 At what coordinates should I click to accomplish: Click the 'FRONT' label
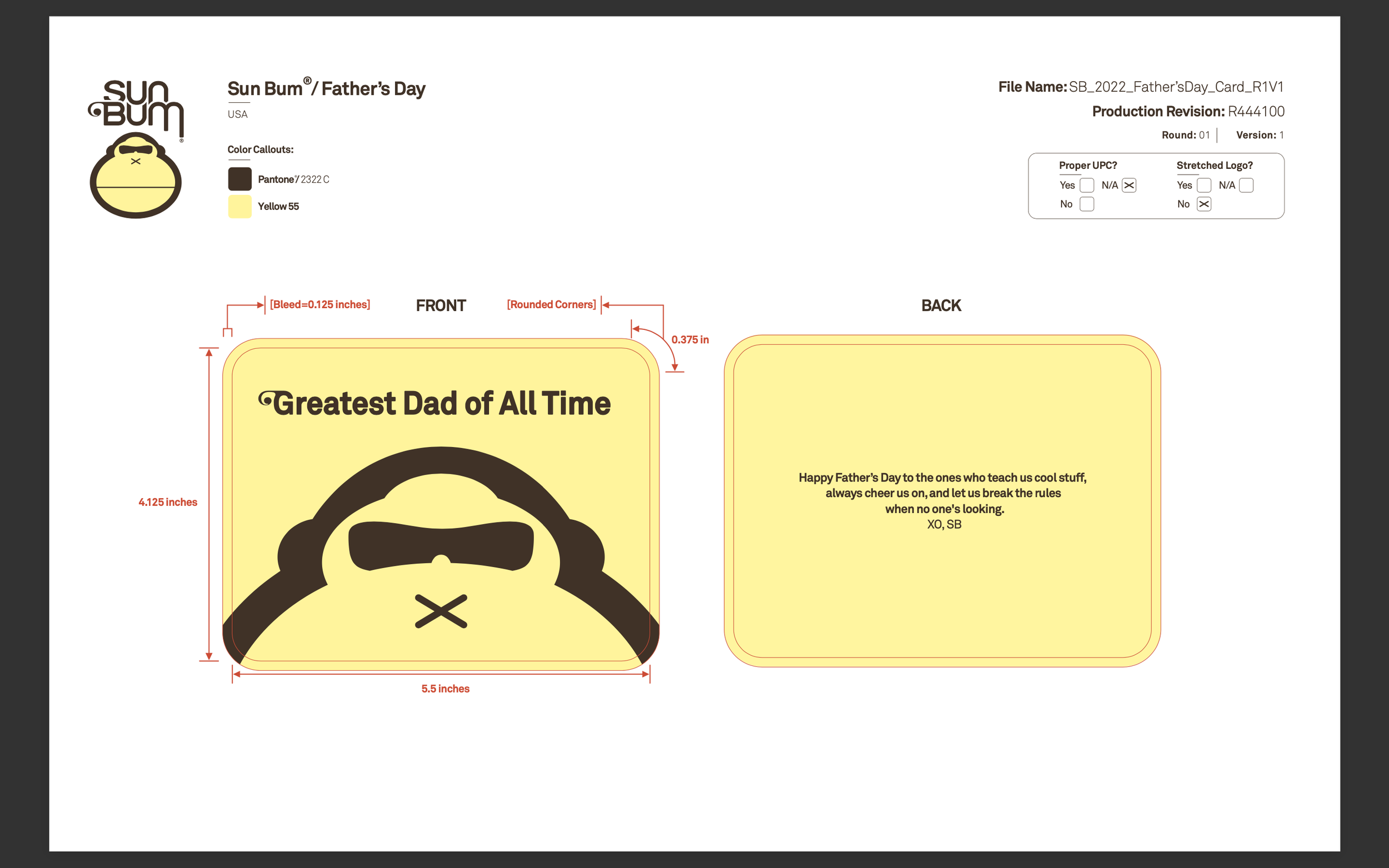[441, 305]
